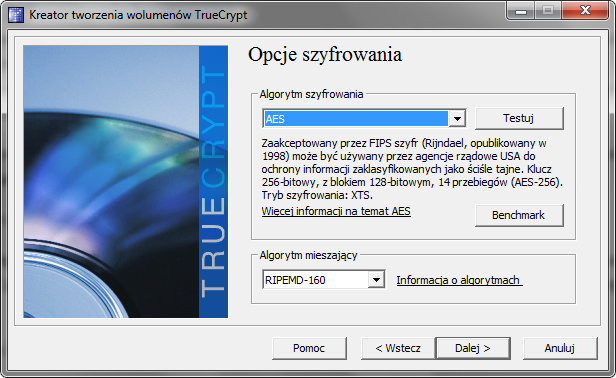The image size is (616, 378).
Task: Click the Algorytm szyfrowania group label
Action: point(311,94)
